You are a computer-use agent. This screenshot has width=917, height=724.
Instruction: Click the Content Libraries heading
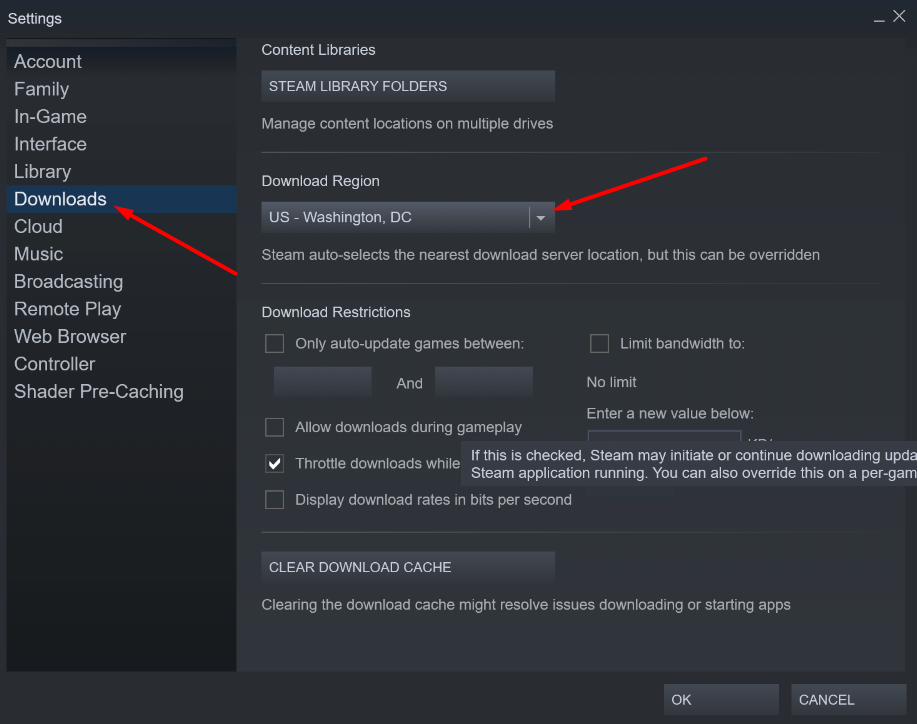tap(318, 50)
